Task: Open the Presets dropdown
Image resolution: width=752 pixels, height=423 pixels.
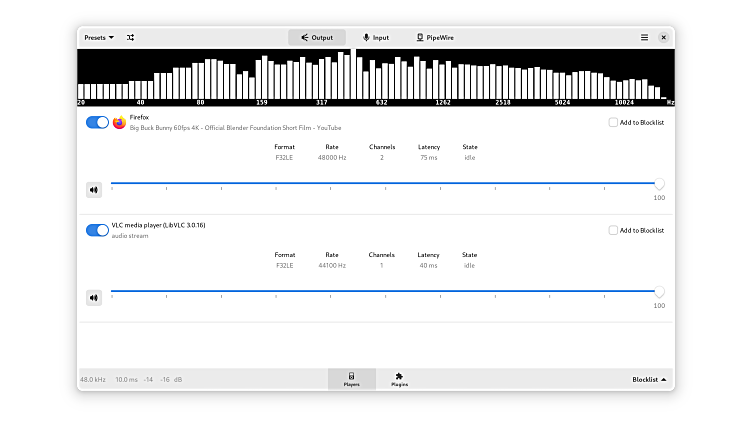Action: pyautogui.click(x=99, y=37)
